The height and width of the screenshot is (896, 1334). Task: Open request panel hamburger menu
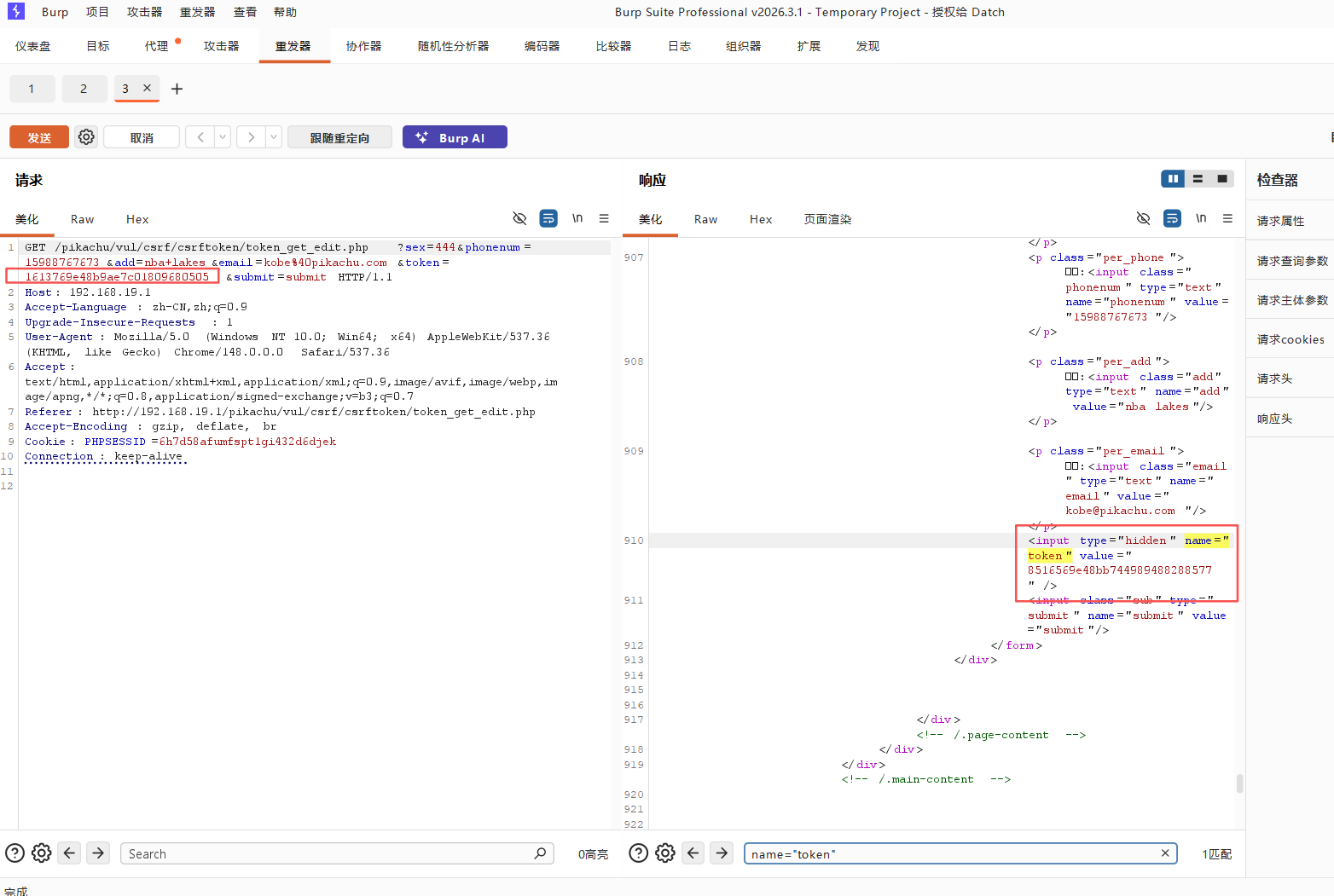point(604,218)
